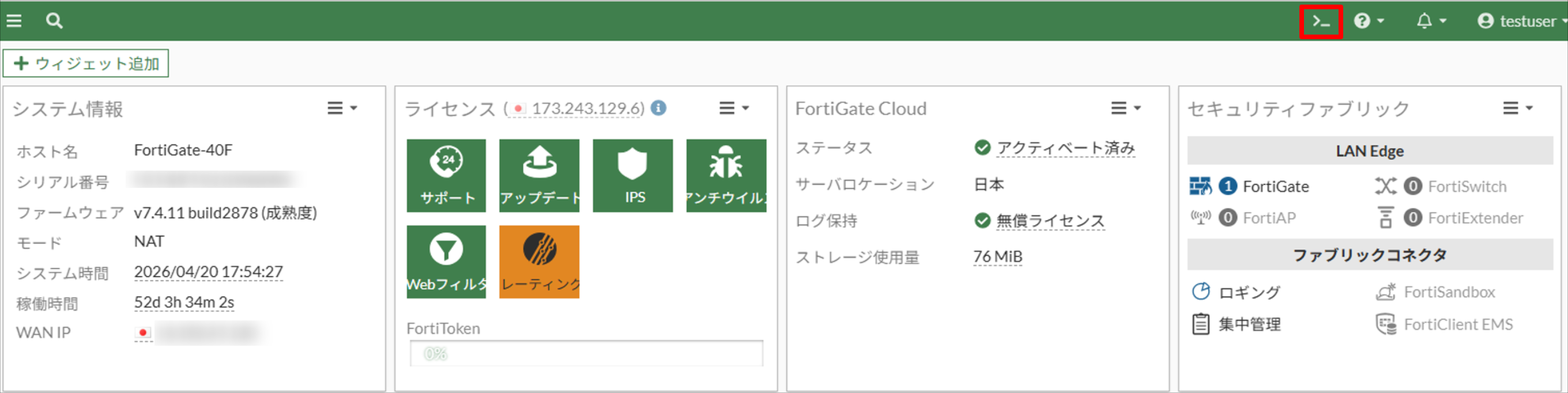
Task: Click the 日本 server location value
Action: tap(989, 184)
